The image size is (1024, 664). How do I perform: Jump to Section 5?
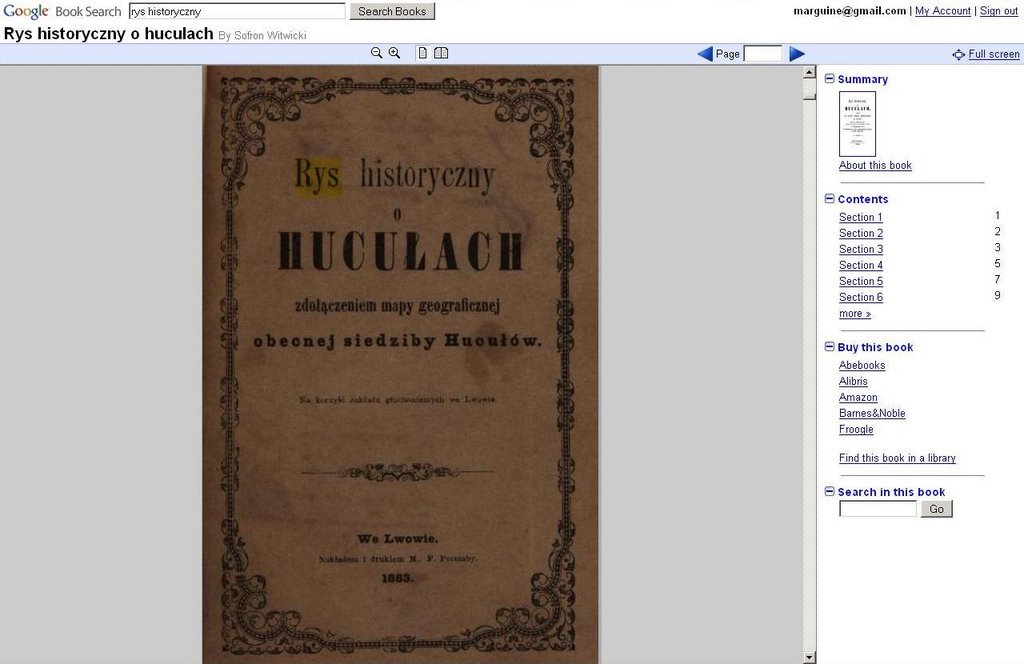tap(861, 281)
